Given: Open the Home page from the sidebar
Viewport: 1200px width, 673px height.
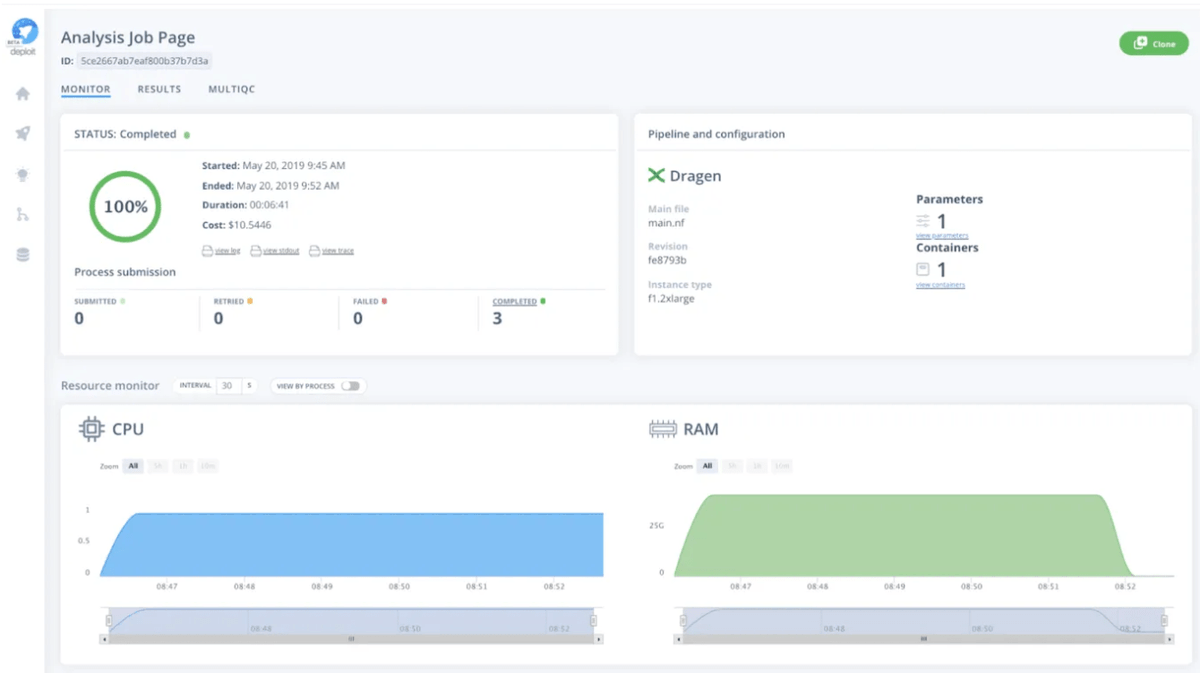Looking at the screenshot, I should click(22, 94).
